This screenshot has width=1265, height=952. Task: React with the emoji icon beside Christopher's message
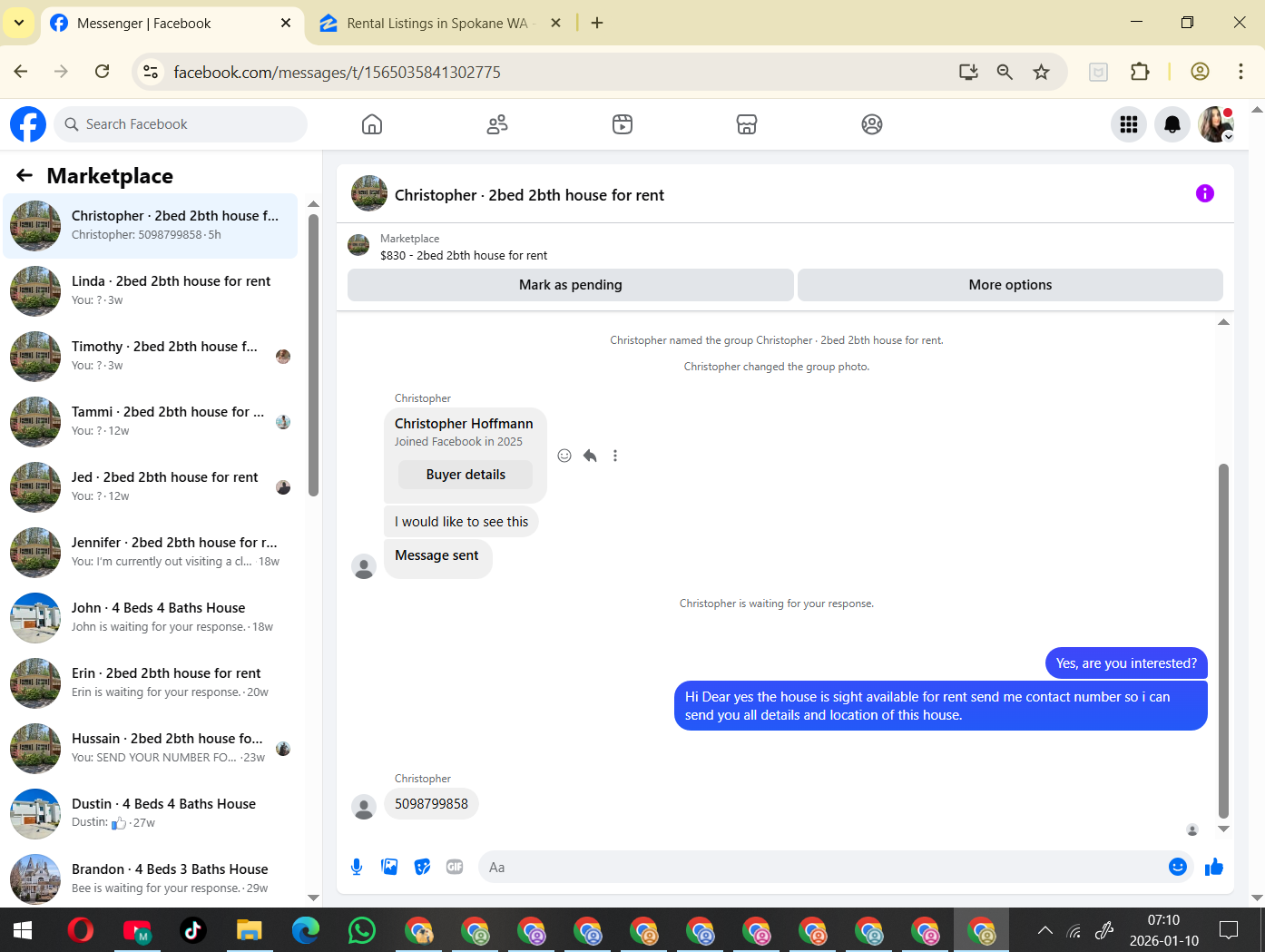pos(564,456)
